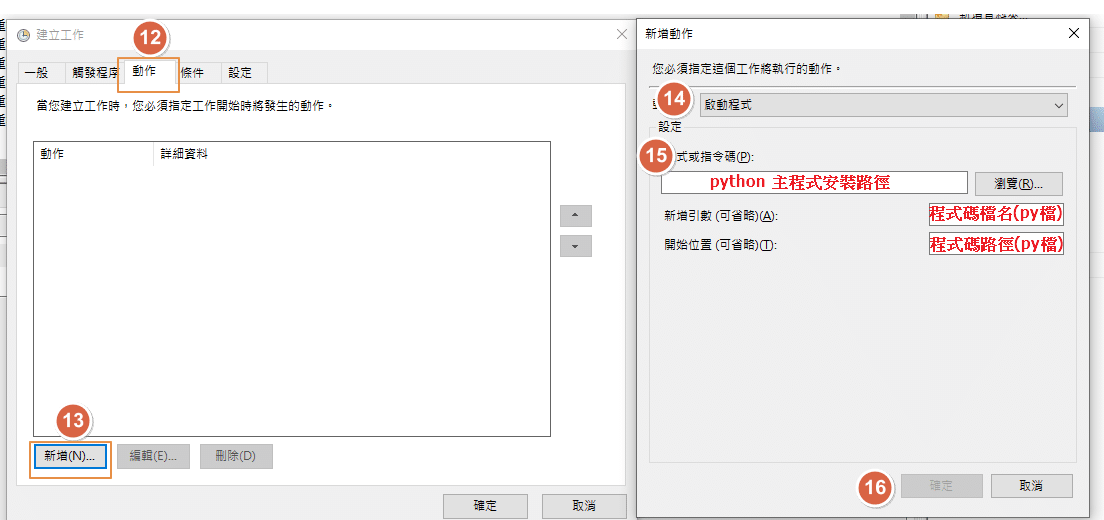Go to the 條件 tab

(x=192, y=73)
